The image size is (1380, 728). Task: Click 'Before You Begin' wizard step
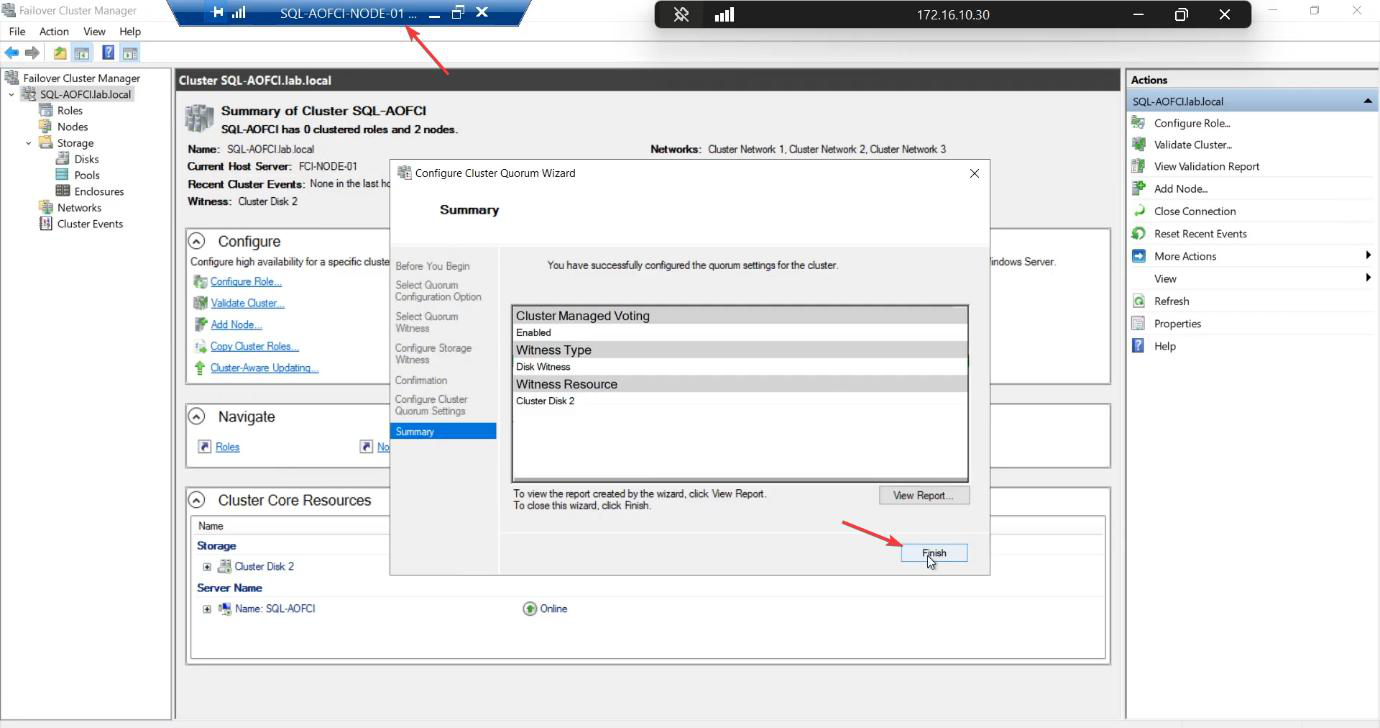(x=432, y=266)
